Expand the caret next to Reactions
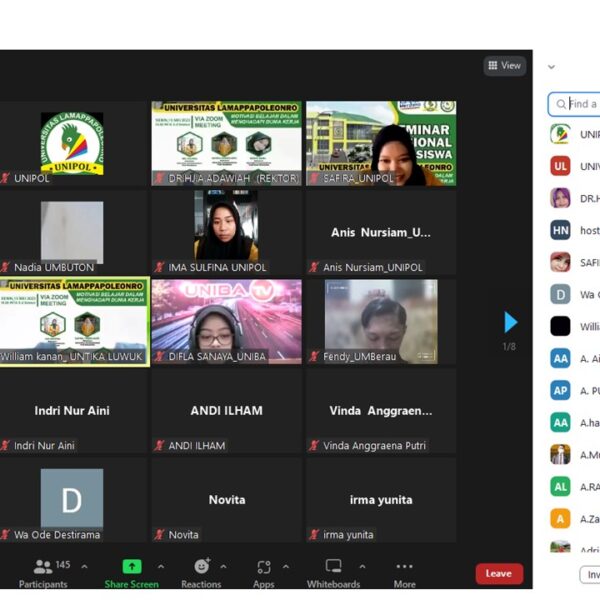 point(222,567)
